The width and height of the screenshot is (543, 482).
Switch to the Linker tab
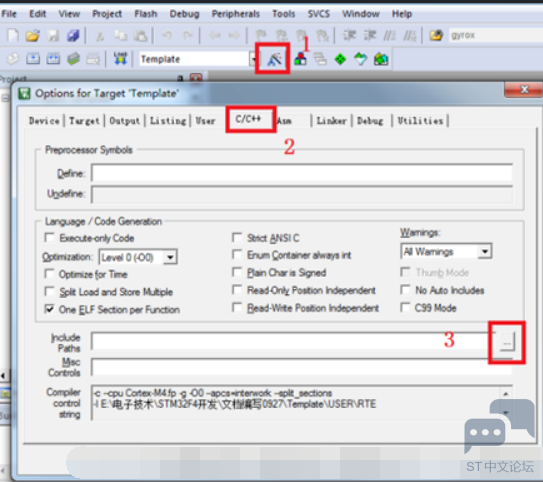[x=331, y=121]
